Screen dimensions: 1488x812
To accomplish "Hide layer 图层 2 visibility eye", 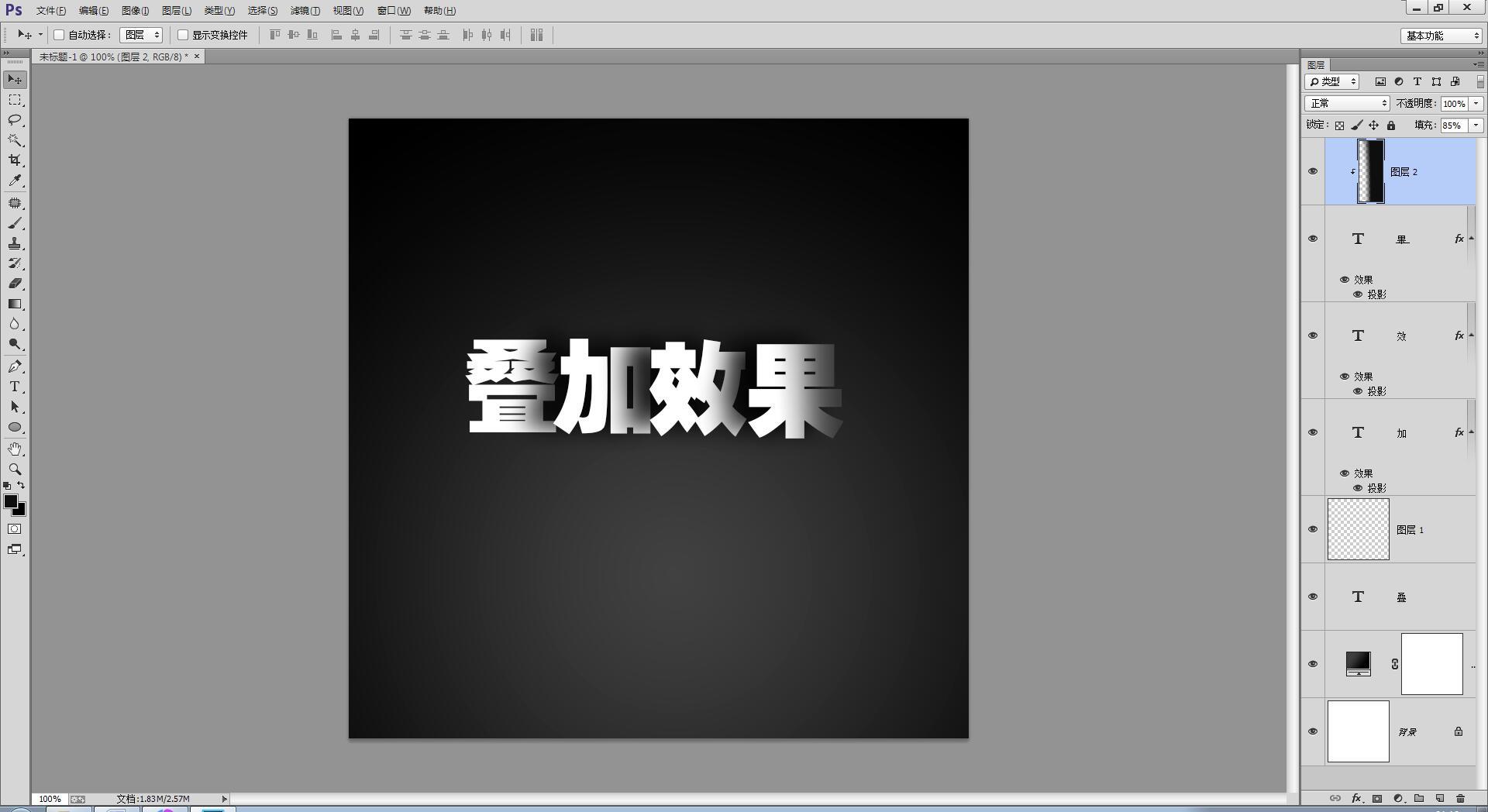I will [1313, 171].
